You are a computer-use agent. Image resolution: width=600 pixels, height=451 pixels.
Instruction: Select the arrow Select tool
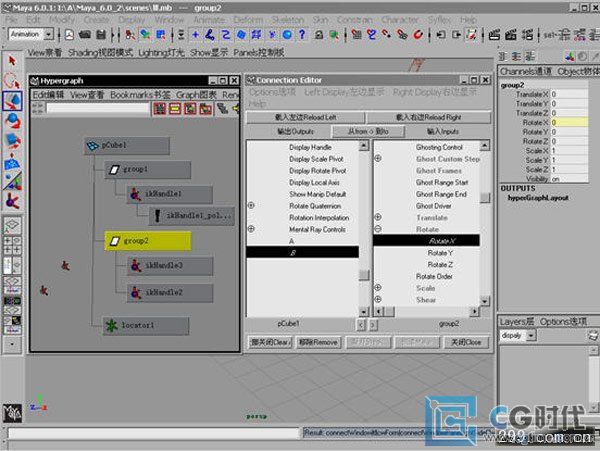12,61
